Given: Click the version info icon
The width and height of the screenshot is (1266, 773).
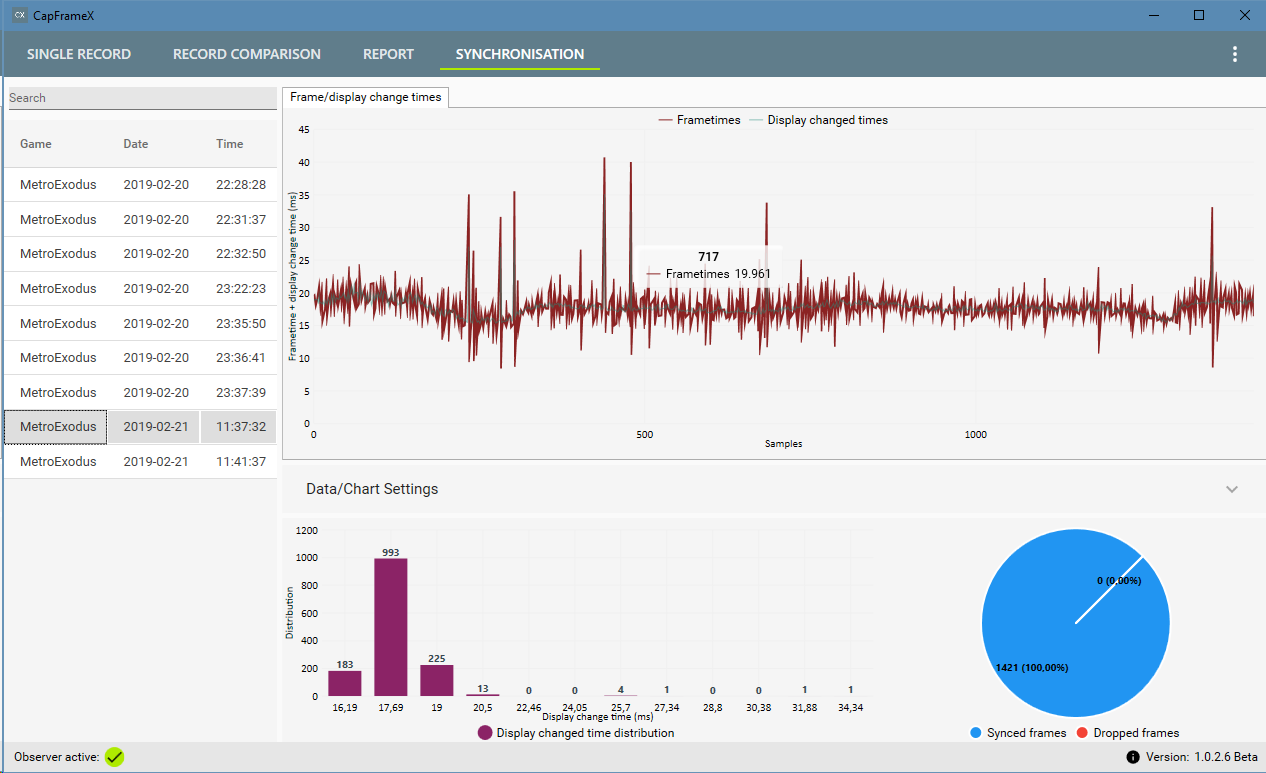Looking at the screenshot, I should pyautogui.click(x=1133, y=757).
